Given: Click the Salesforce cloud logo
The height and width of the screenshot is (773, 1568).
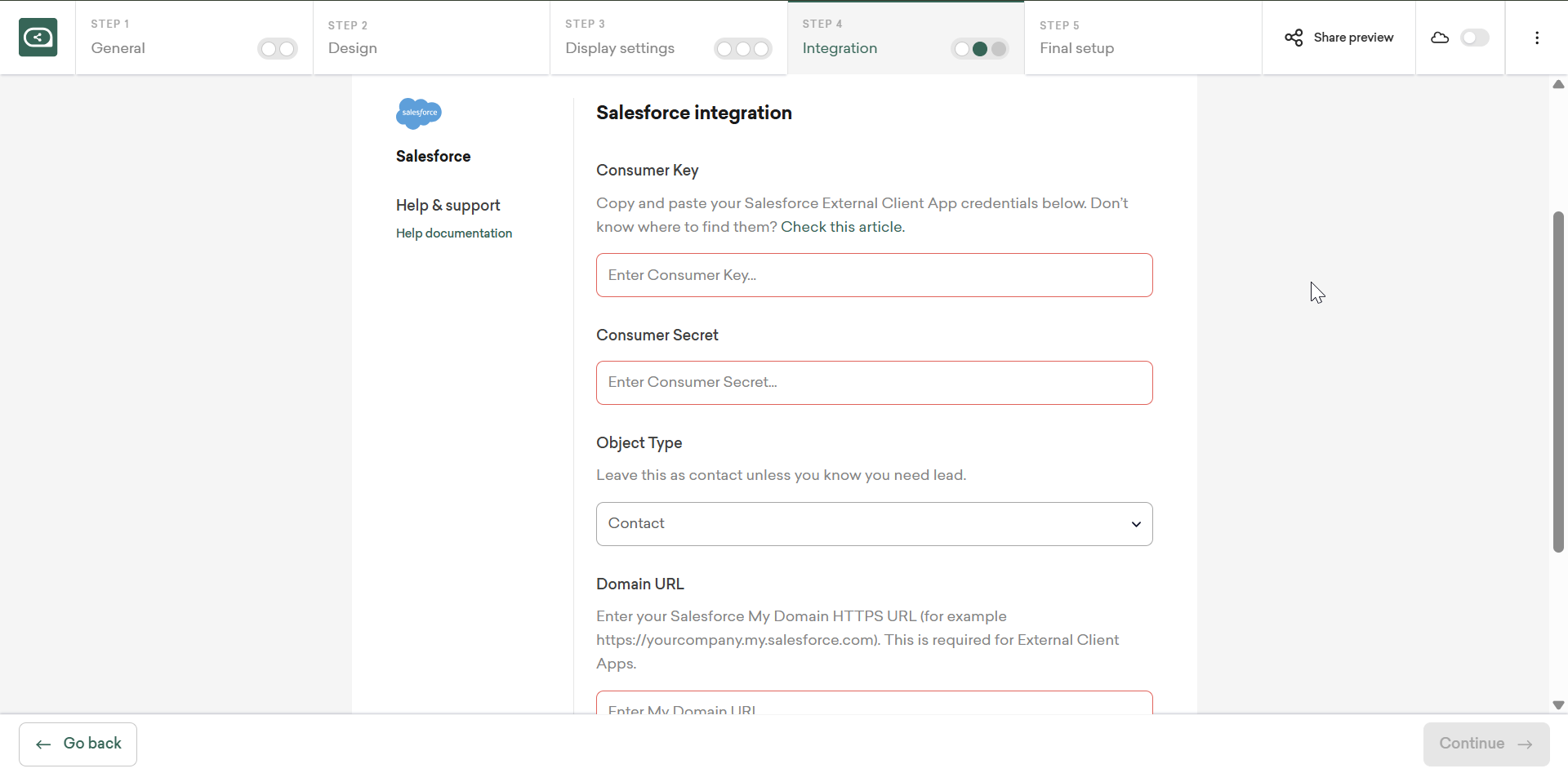Looking at the screenshot, I should click(419, 113).
